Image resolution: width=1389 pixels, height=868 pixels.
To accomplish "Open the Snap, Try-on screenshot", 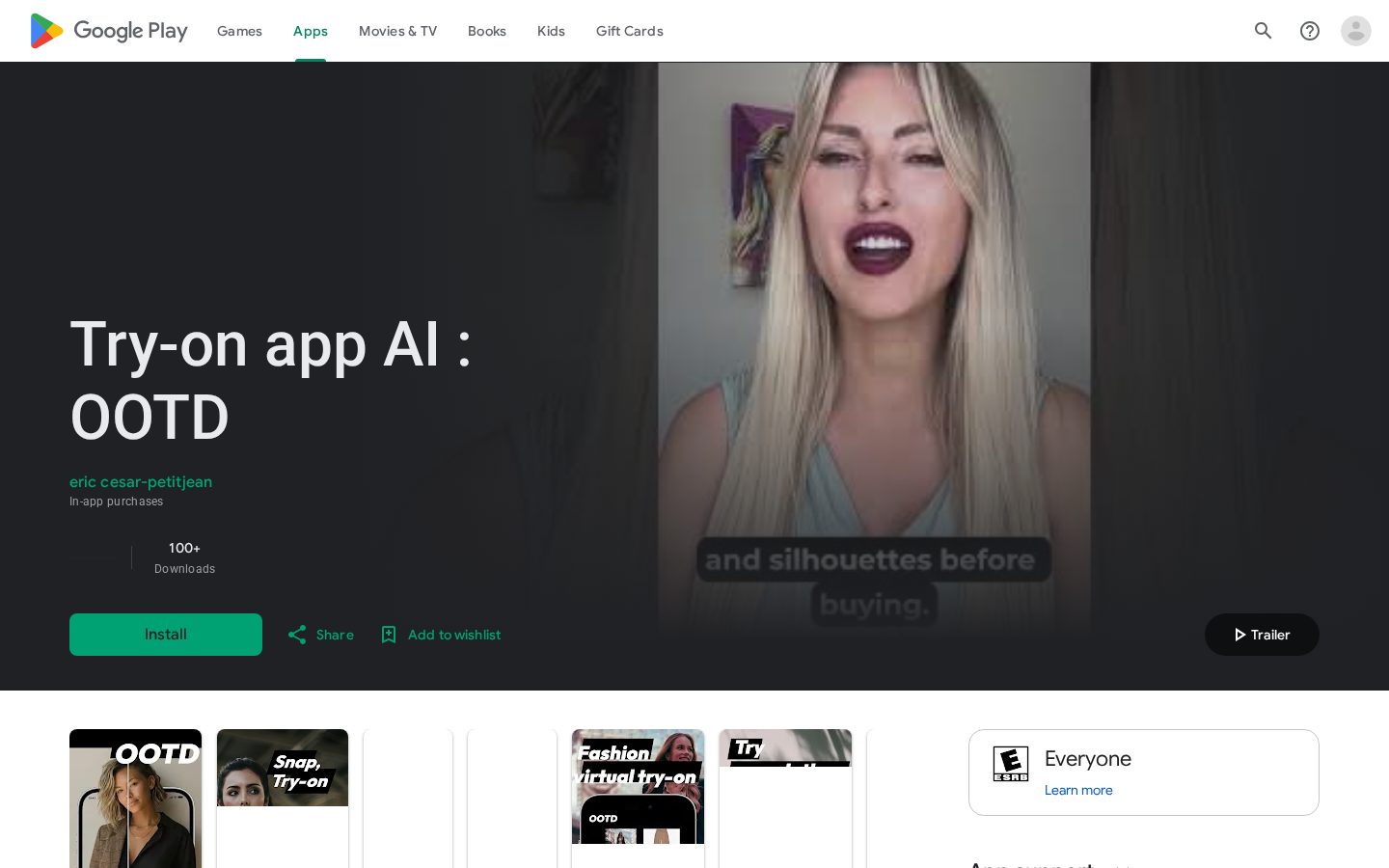I will [283, 799].
